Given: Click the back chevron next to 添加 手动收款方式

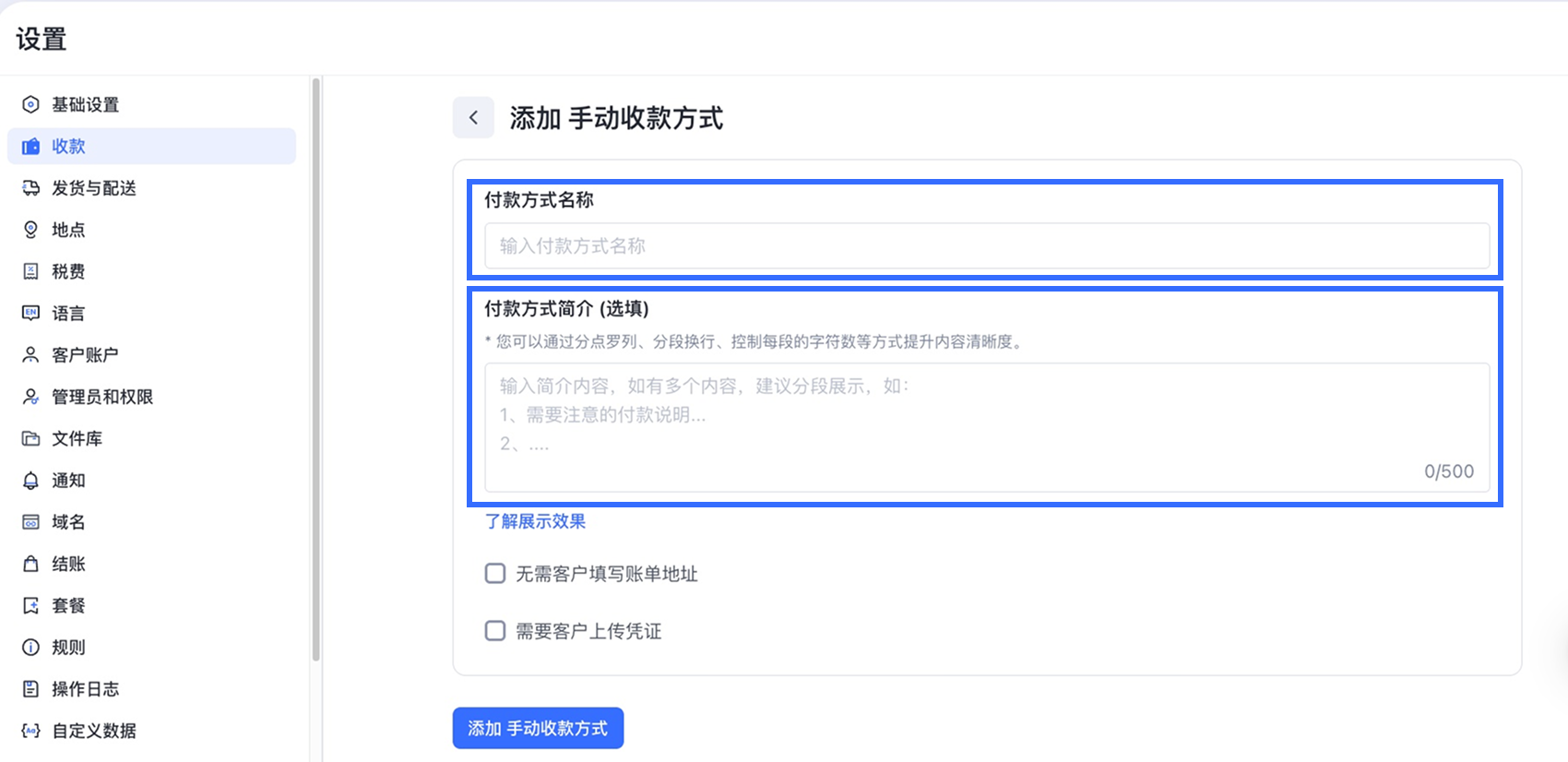Looking at the screenshot, I should [x=473, y=118].
